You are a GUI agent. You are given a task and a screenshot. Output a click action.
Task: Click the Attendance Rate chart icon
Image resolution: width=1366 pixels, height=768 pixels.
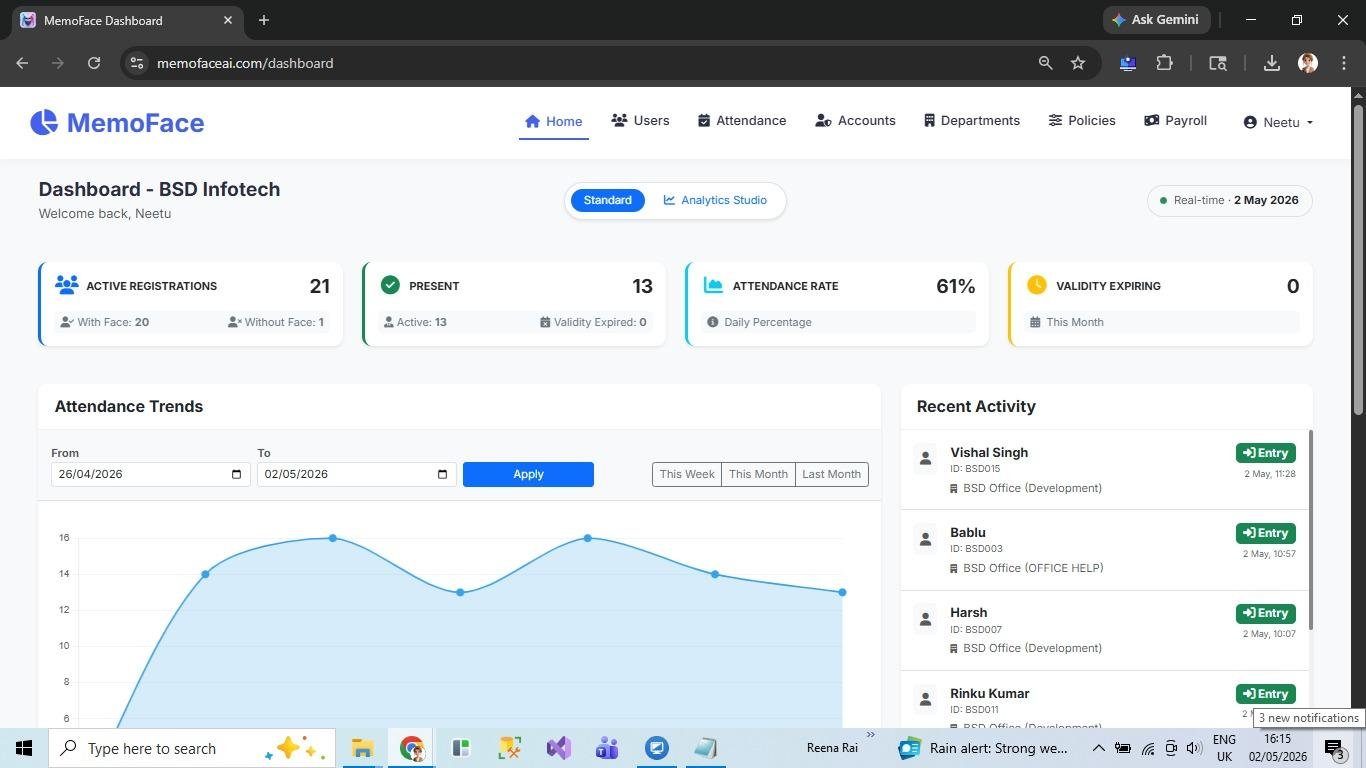[x=713, y=285]
